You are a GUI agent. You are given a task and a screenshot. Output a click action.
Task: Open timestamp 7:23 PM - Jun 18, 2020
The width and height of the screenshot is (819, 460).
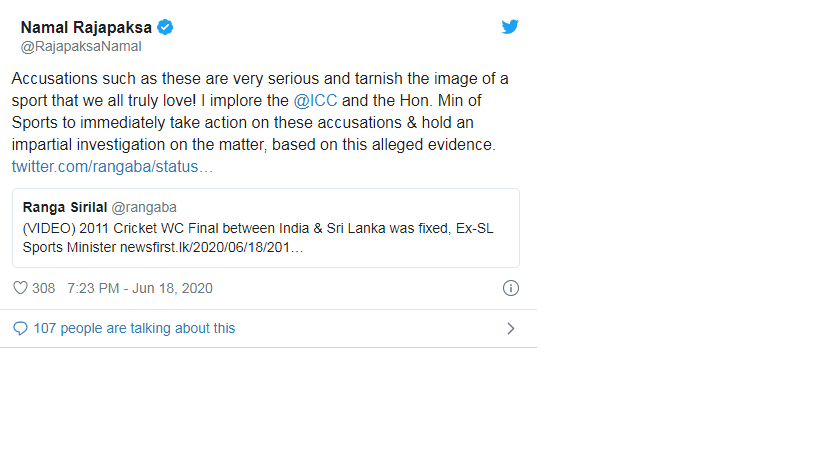[139, 288]
